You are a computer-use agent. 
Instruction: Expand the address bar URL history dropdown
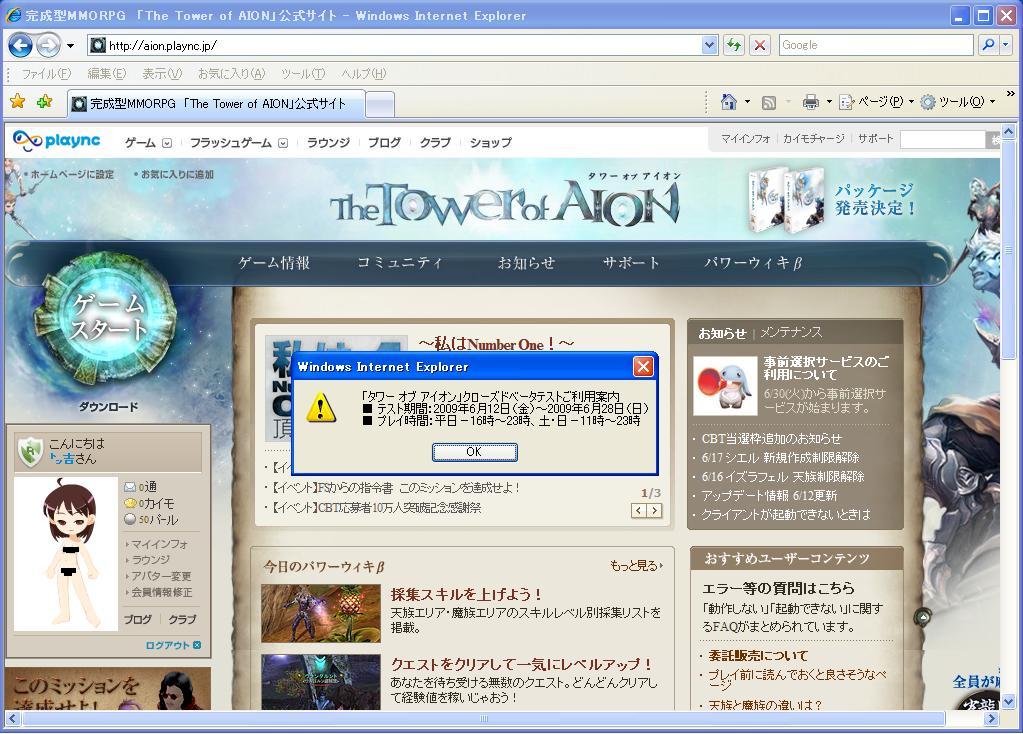[x=710, y=45]
